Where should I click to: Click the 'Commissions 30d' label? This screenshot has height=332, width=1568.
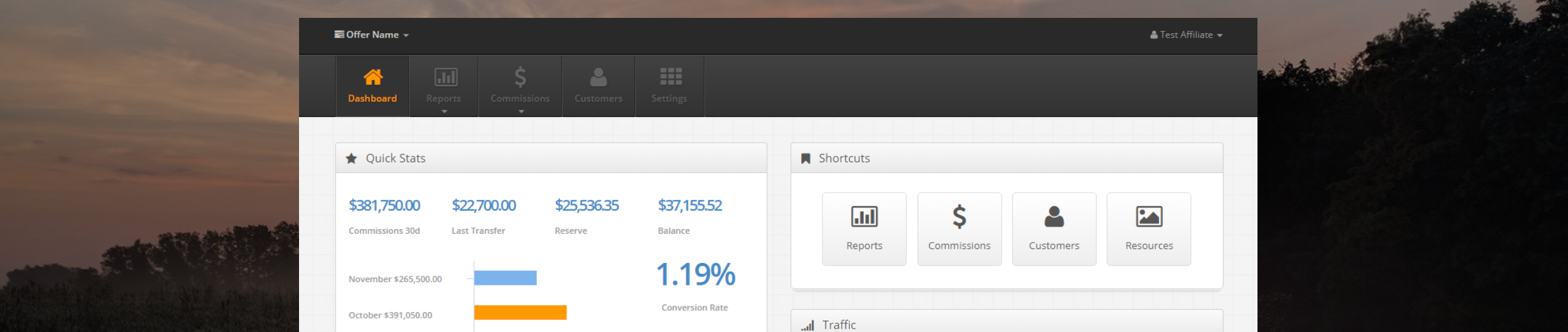[x=384, y=231]
